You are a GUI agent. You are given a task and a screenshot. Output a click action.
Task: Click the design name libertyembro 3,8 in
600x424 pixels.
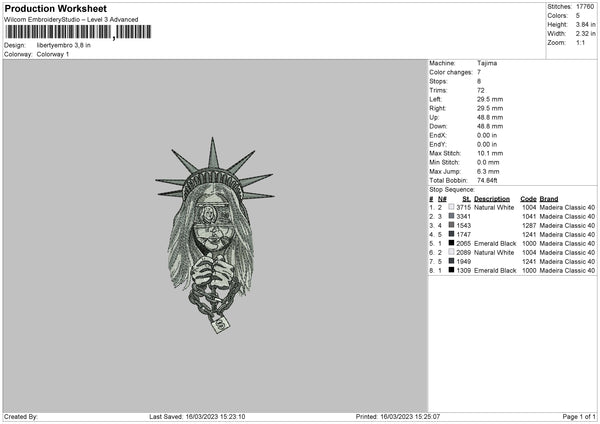pos(64,45)
